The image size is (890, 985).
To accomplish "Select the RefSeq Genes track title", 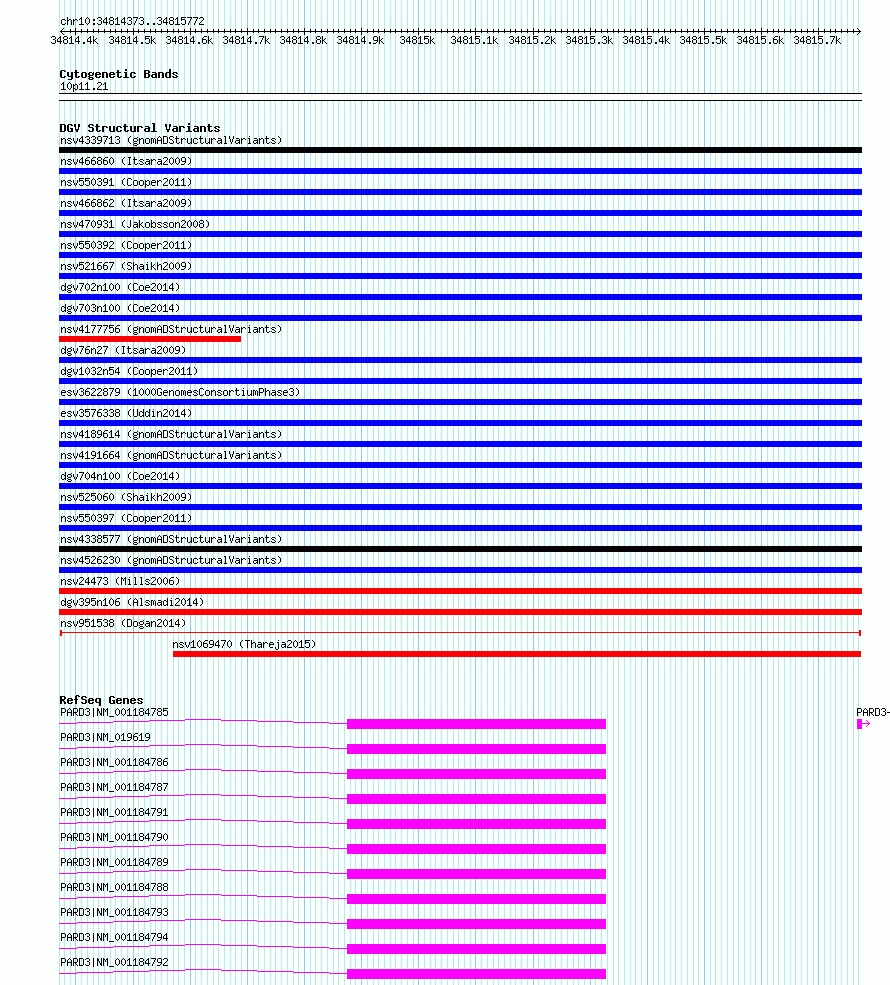I will [101, 700].
